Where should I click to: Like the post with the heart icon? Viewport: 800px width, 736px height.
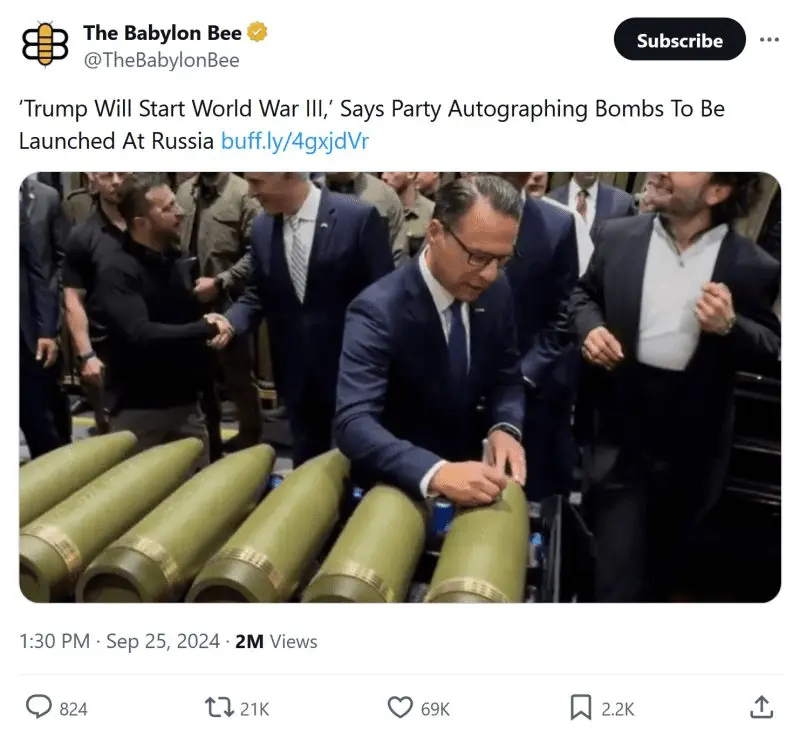coord(400,708)
